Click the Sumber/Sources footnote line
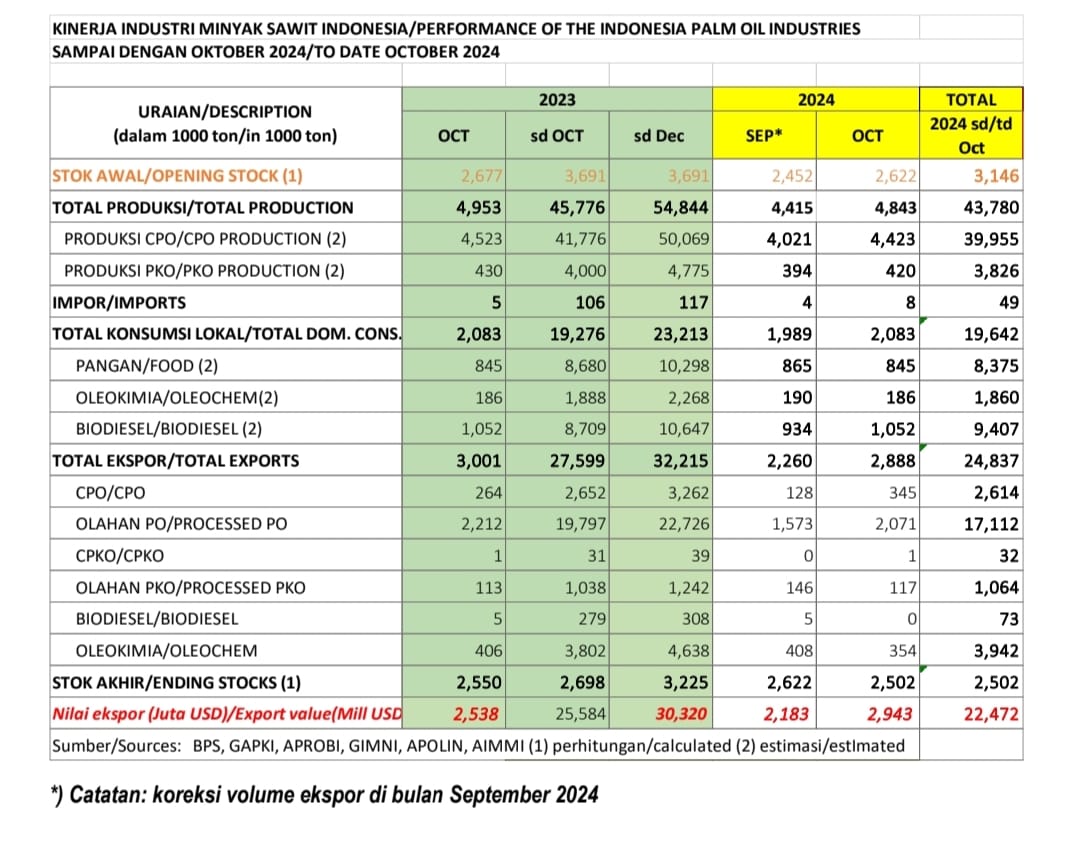Viewport: 1080px width, 856px height. coord(480,745)
